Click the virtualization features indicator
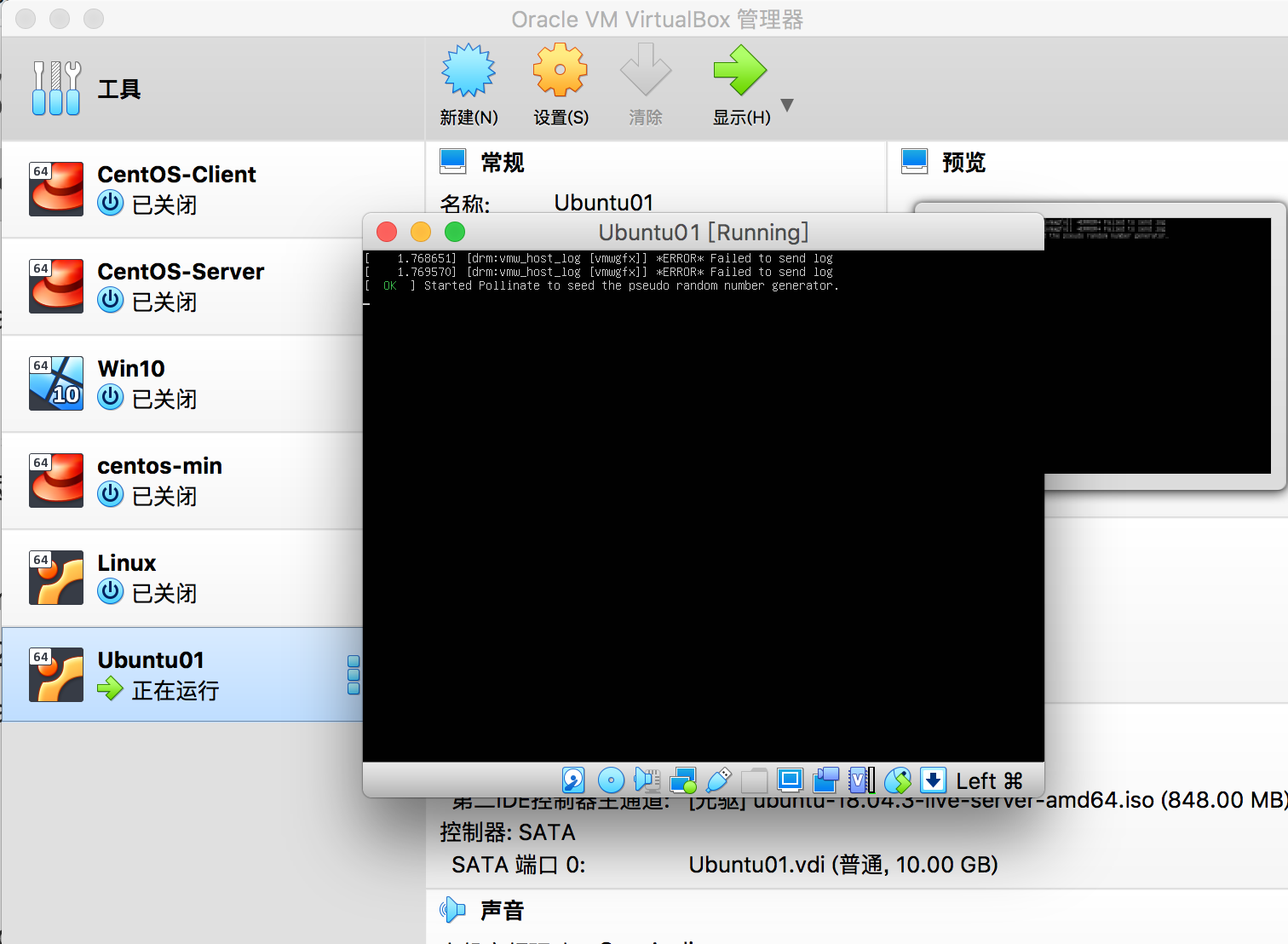The height and width of the screenshot is (944, 1288). click(x=862, y=780)
